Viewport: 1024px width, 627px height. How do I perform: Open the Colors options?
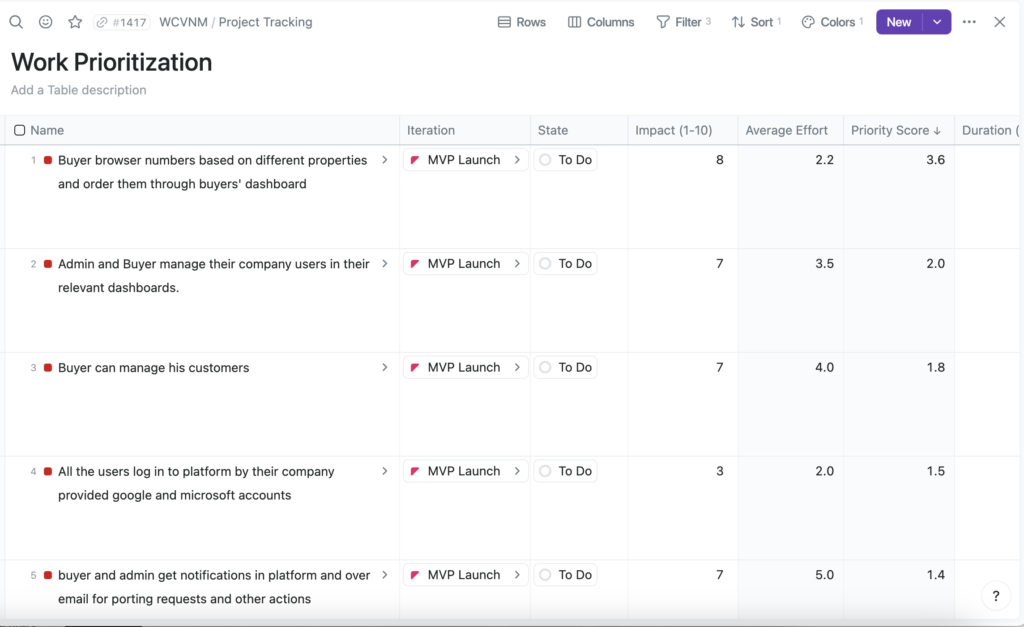[x=833, y=22]
